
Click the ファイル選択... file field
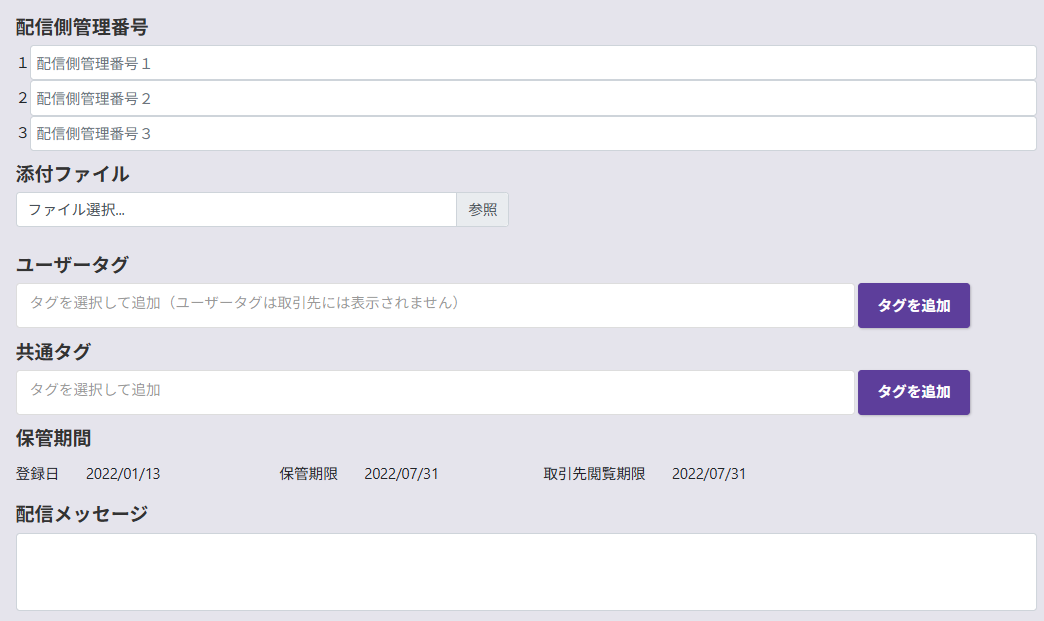[x=236, y=210]
